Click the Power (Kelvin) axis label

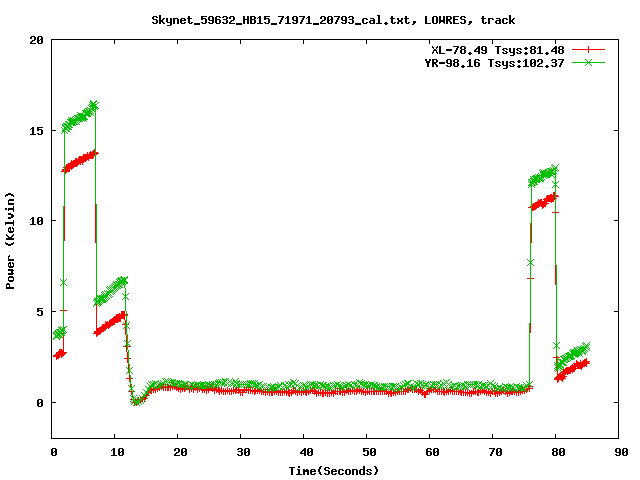pyautogui.click(x=10, y=241)
